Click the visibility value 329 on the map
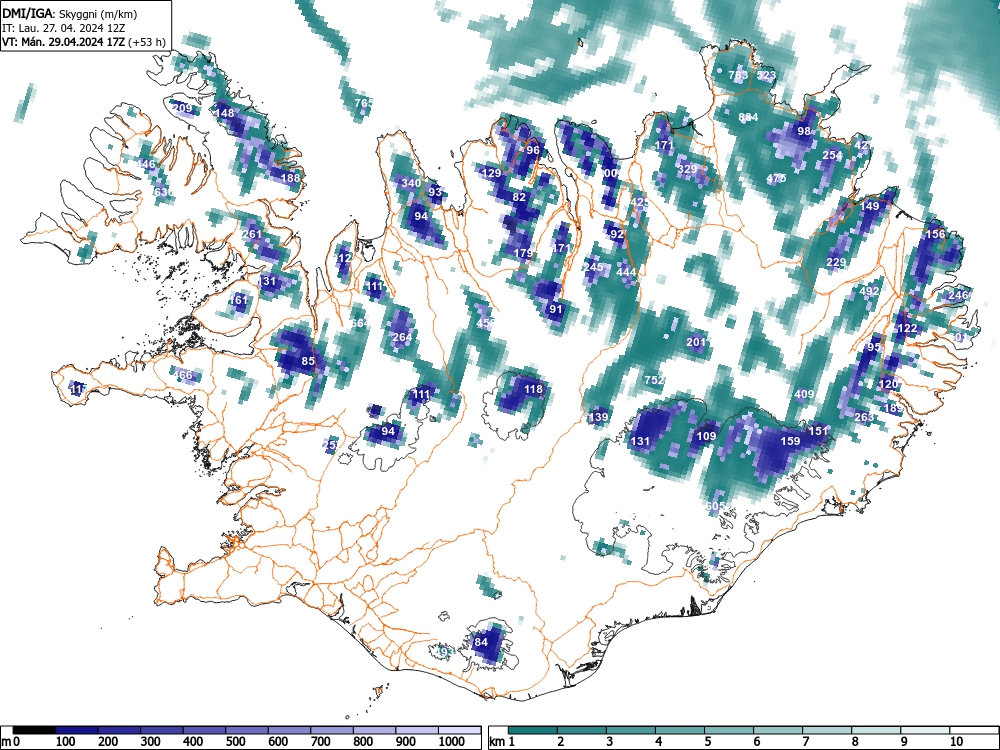The height and width of the screenshot is (750, 1000). [687, 169]
